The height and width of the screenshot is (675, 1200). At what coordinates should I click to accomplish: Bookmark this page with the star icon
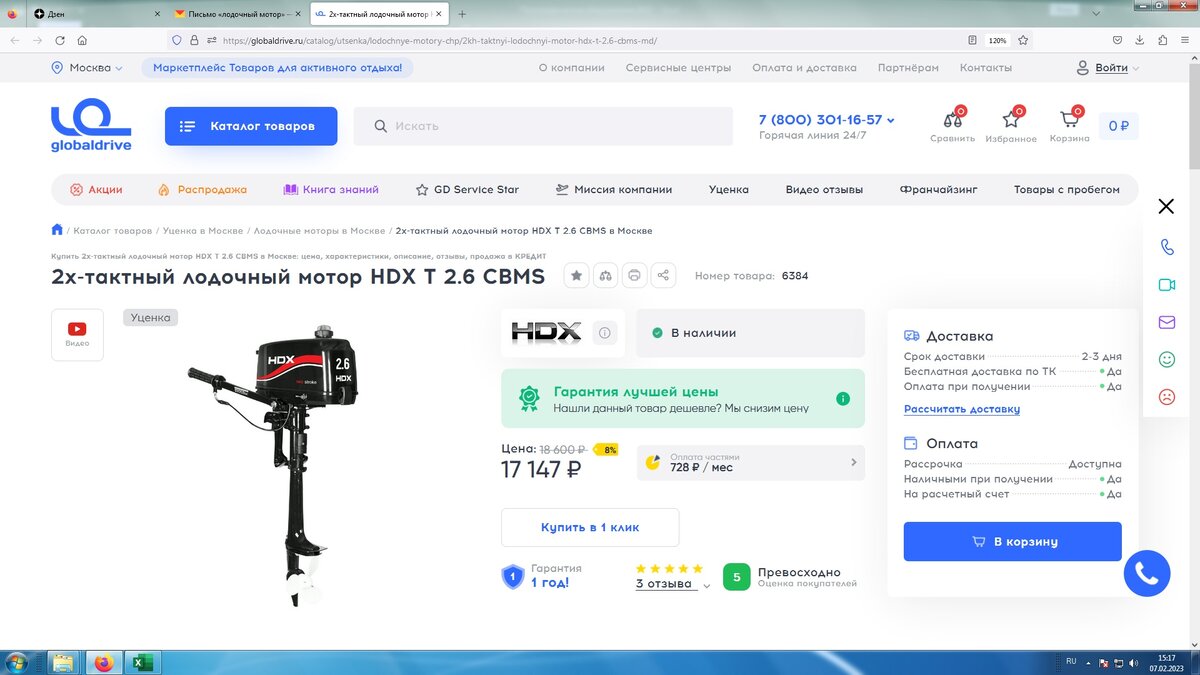coord(1025,41)
